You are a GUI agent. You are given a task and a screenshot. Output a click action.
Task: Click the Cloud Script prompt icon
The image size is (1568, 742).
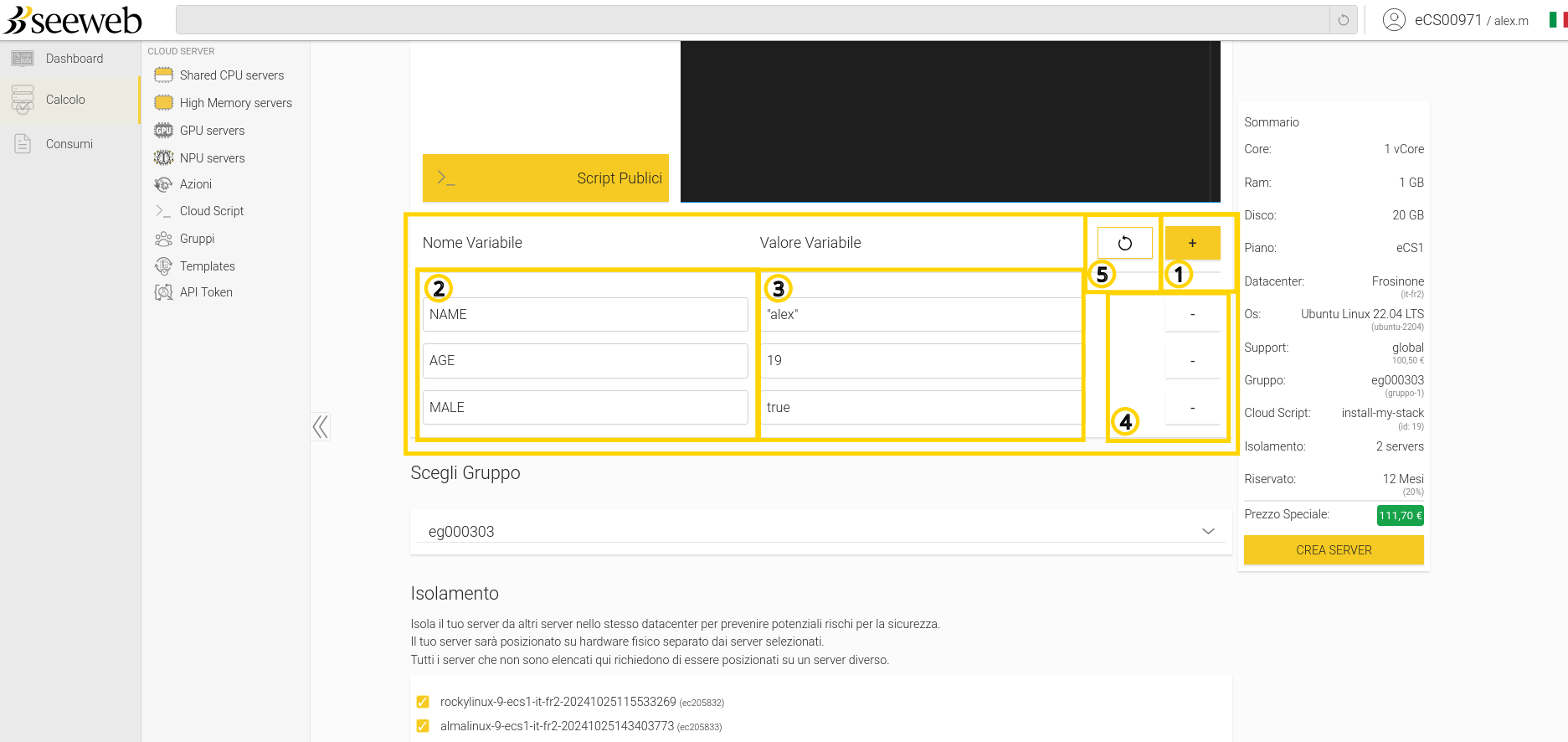coord(163,211)
